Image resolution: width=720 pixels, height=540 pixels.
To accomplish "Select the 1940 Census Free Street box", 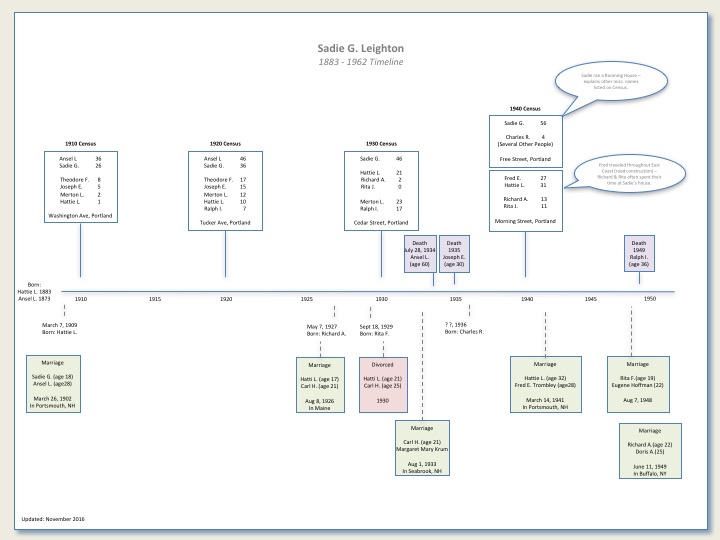I will coord(526,140).
